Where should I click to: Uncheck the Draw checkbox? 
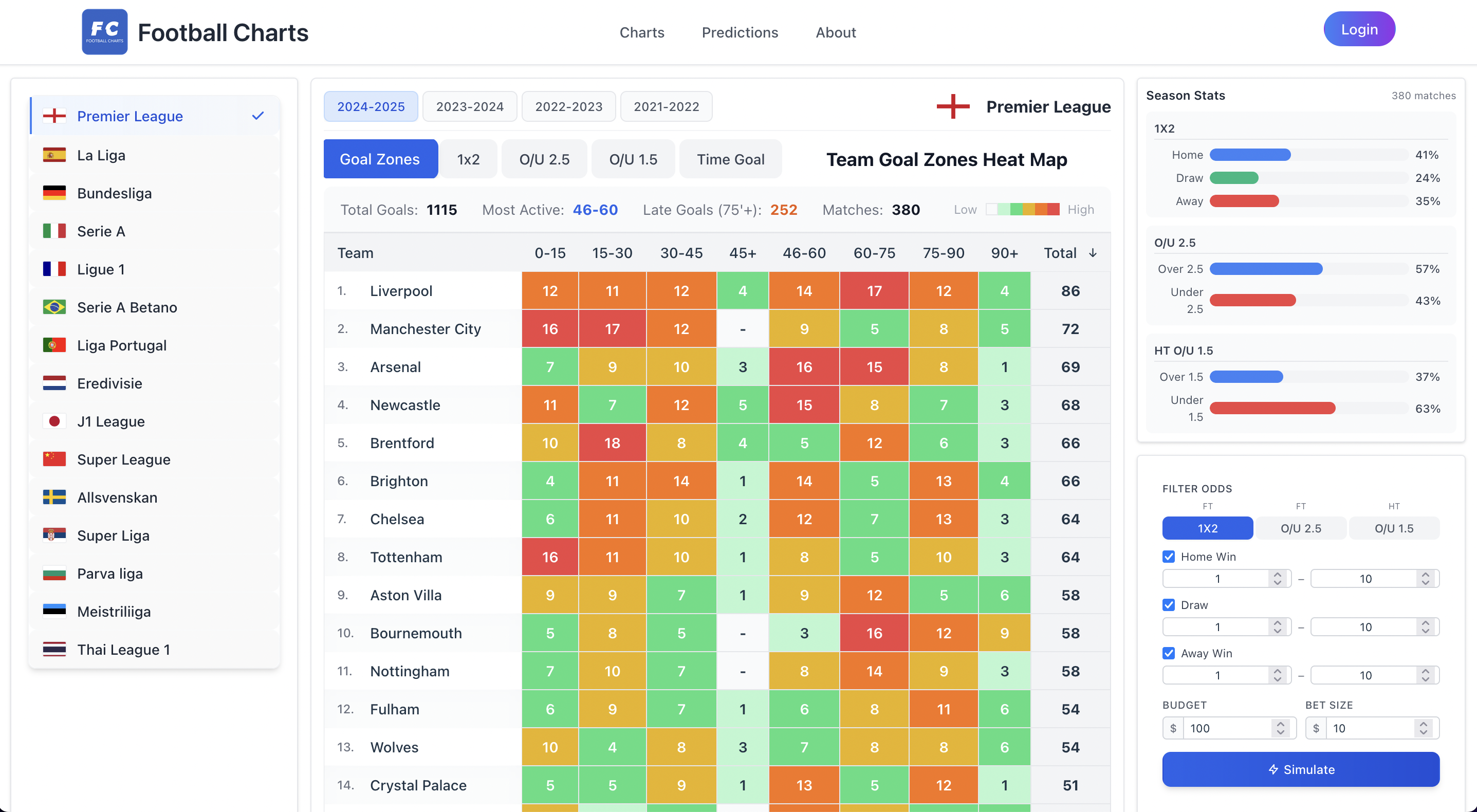pyautogui.click(x=1169, y=604)
